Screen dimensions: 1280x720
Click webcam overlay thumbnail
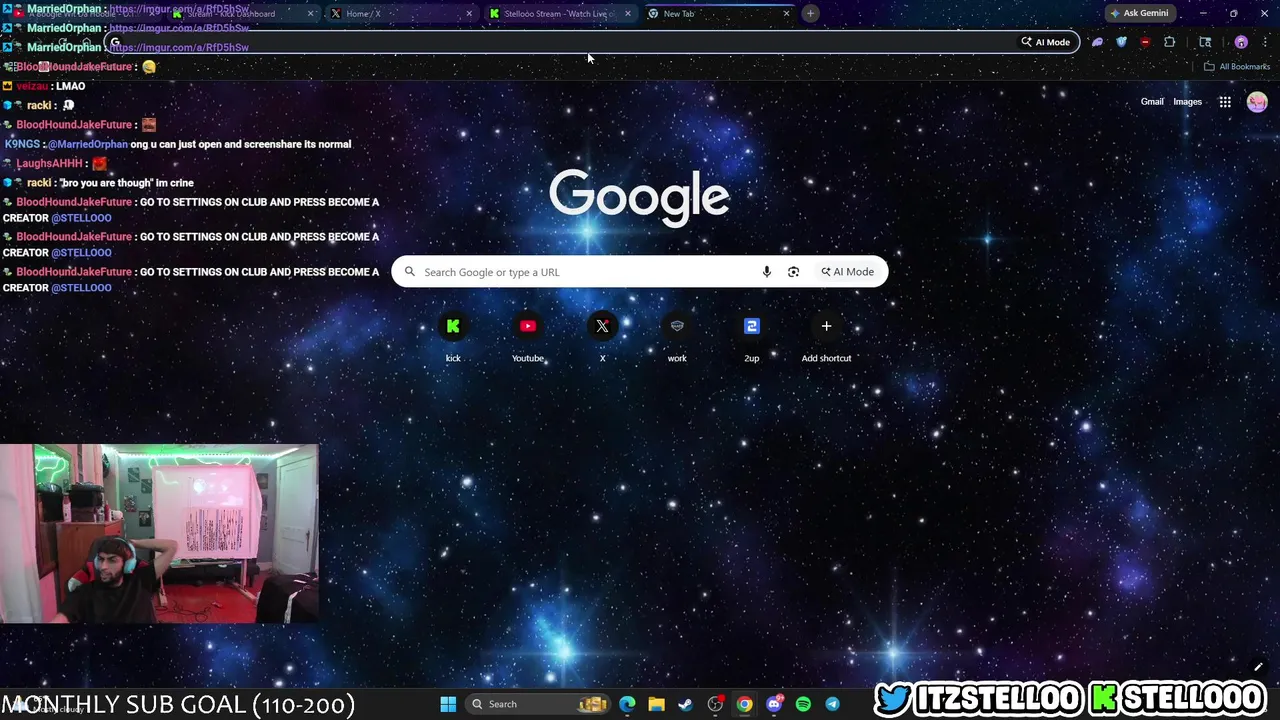160,534
